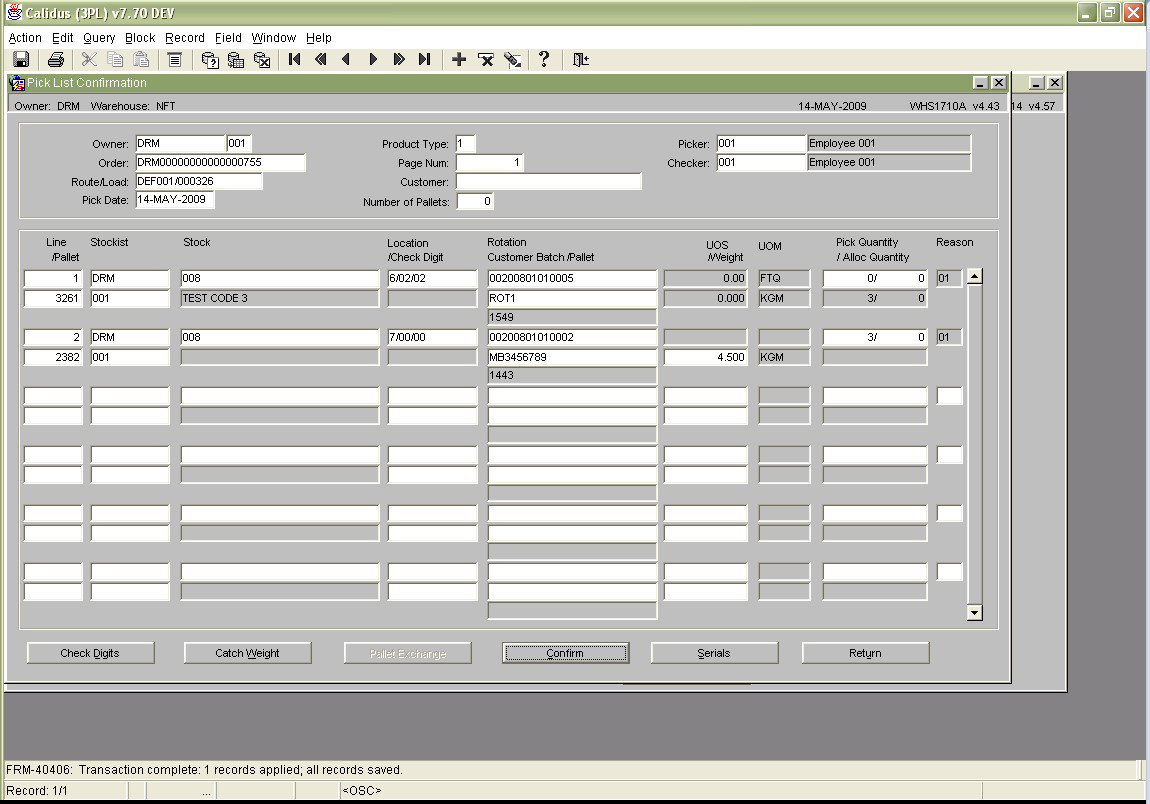
Task: Open the Help menu
Action: [x=318, y=37]
